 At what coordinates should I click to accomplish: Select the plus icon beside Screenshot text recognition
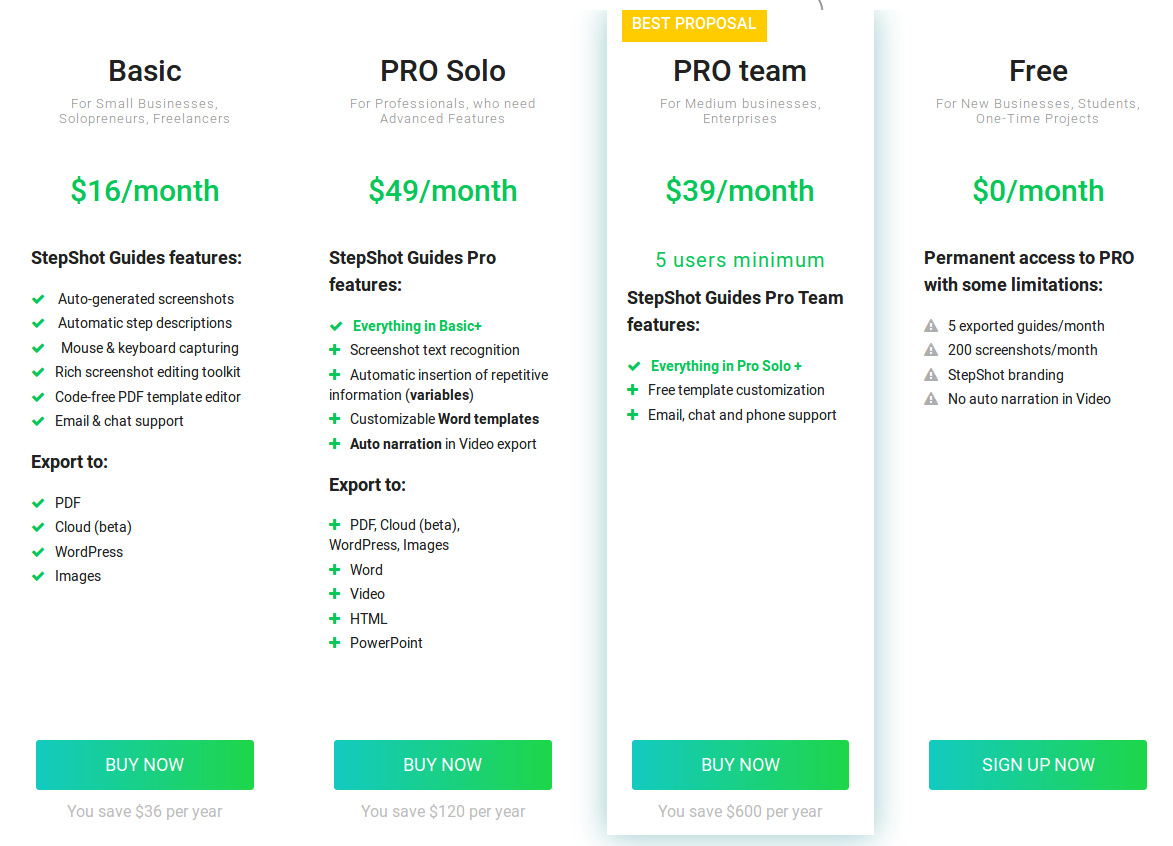pos(335,350)
